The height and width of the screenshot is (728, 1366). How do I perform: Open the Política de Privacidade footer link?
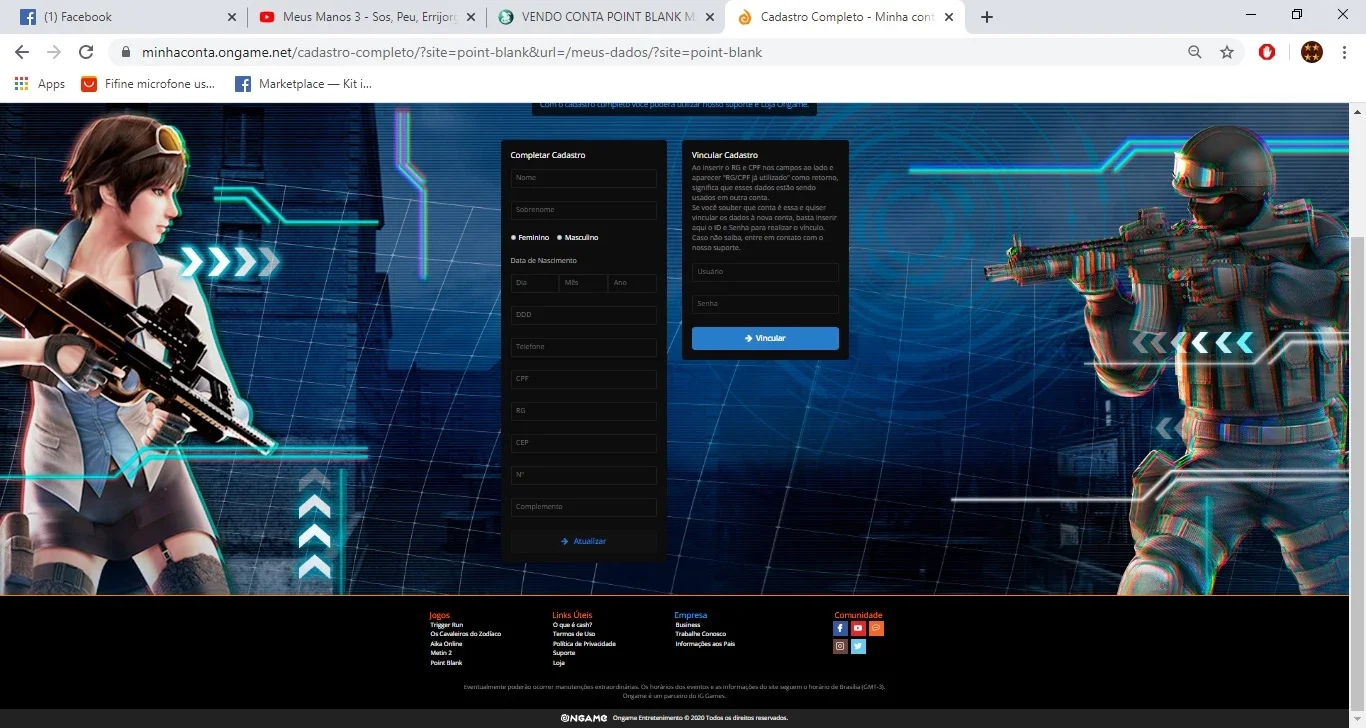click(584, 644)
